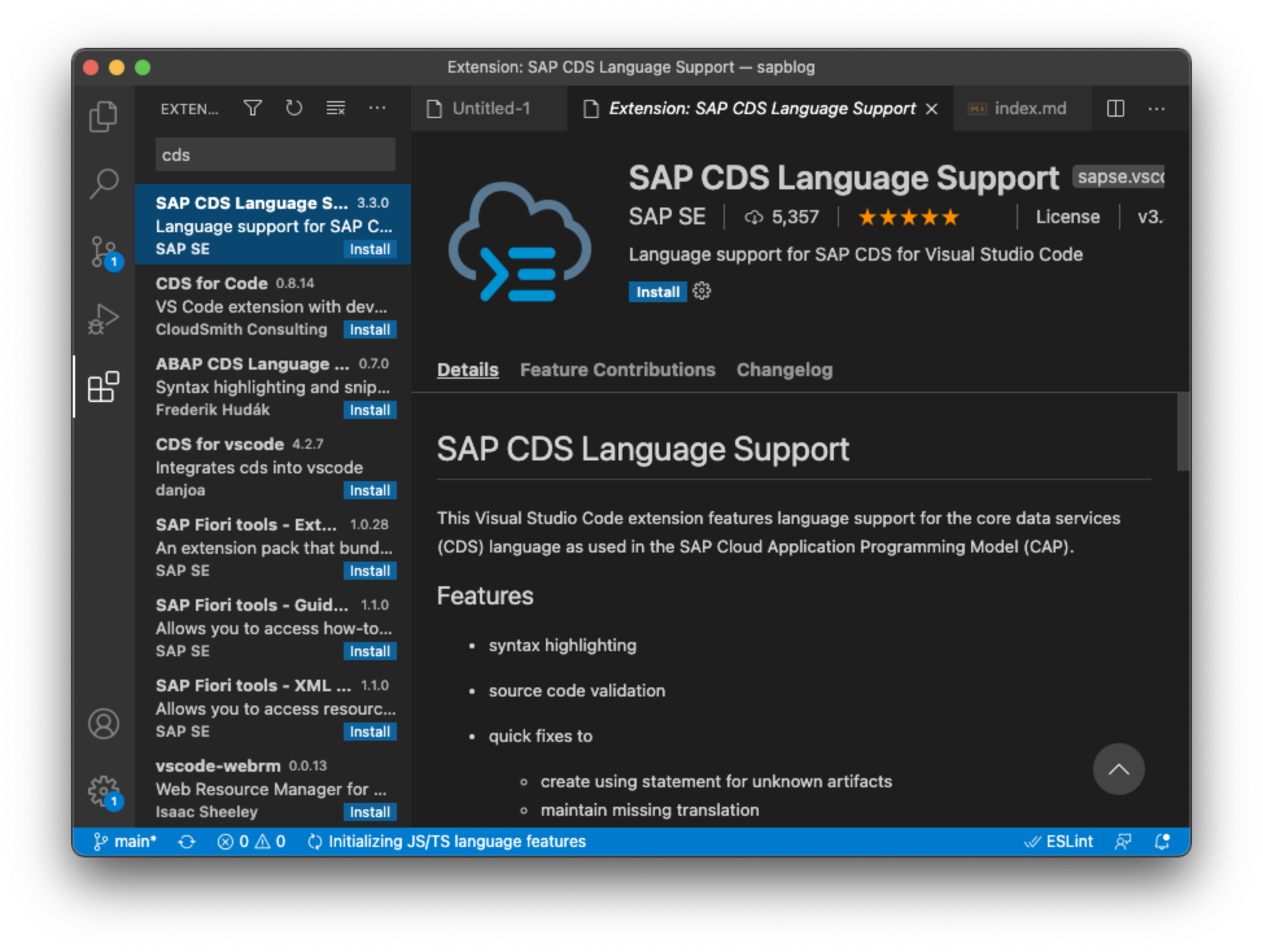Click the five-star rating

(908, 217)
